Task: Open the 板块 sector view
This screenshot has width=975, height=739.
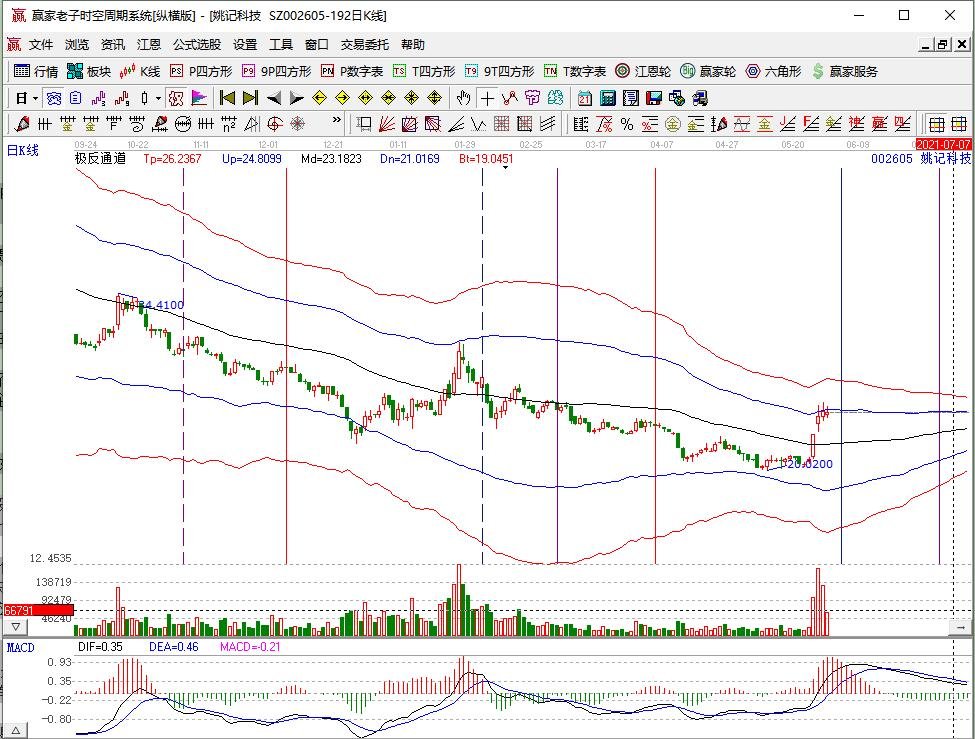Action: click(x=88, y=72)
